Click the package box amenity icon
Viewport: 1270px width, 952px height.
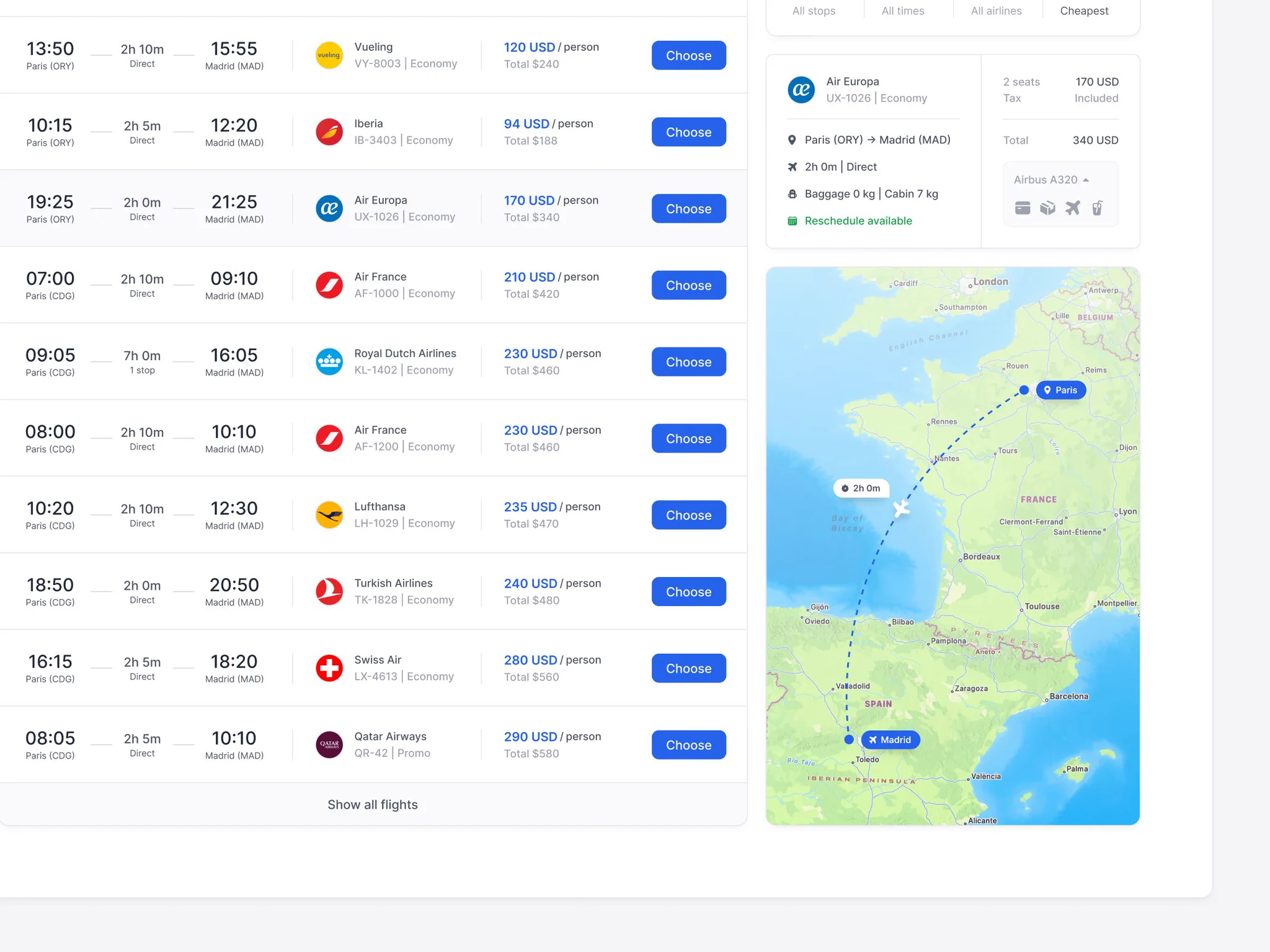(x=1047, y=208)
